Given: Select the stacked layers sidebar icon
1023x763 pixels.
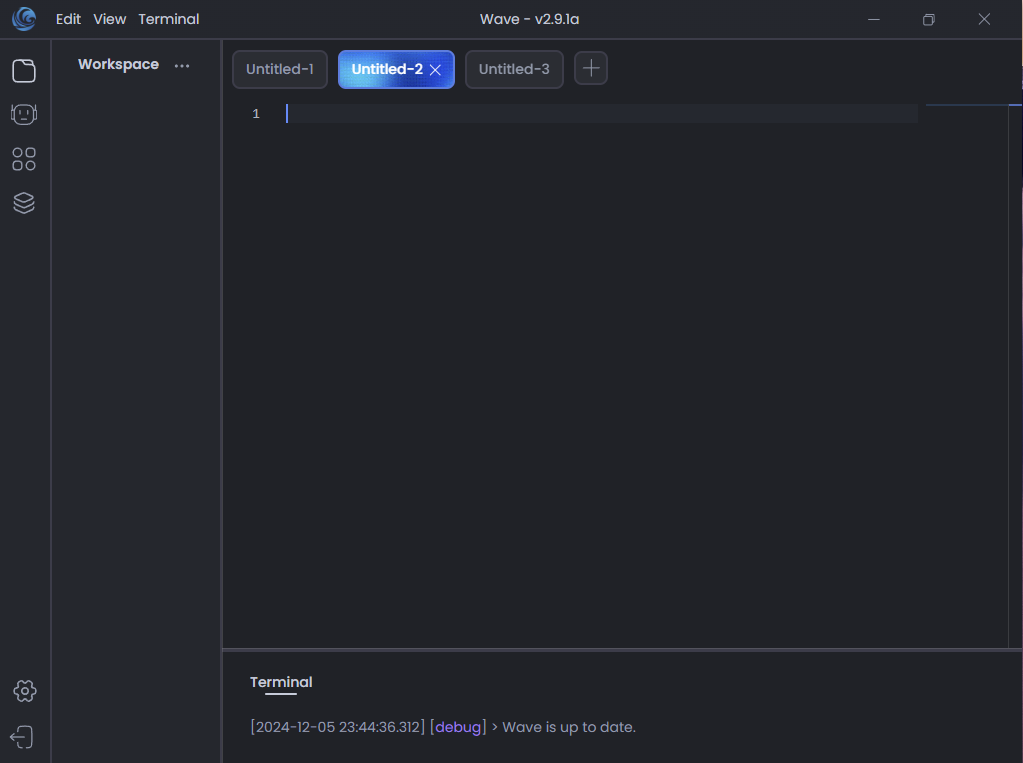Looking at the screenshot, I should (x=24, y=203).
